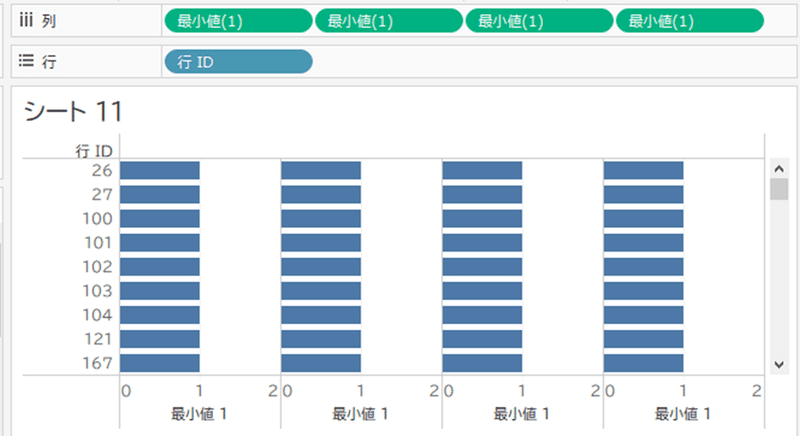Viewport: 800px width, 436px height.
Task: Click the 行 ID header label
Action: click(94, 150)
